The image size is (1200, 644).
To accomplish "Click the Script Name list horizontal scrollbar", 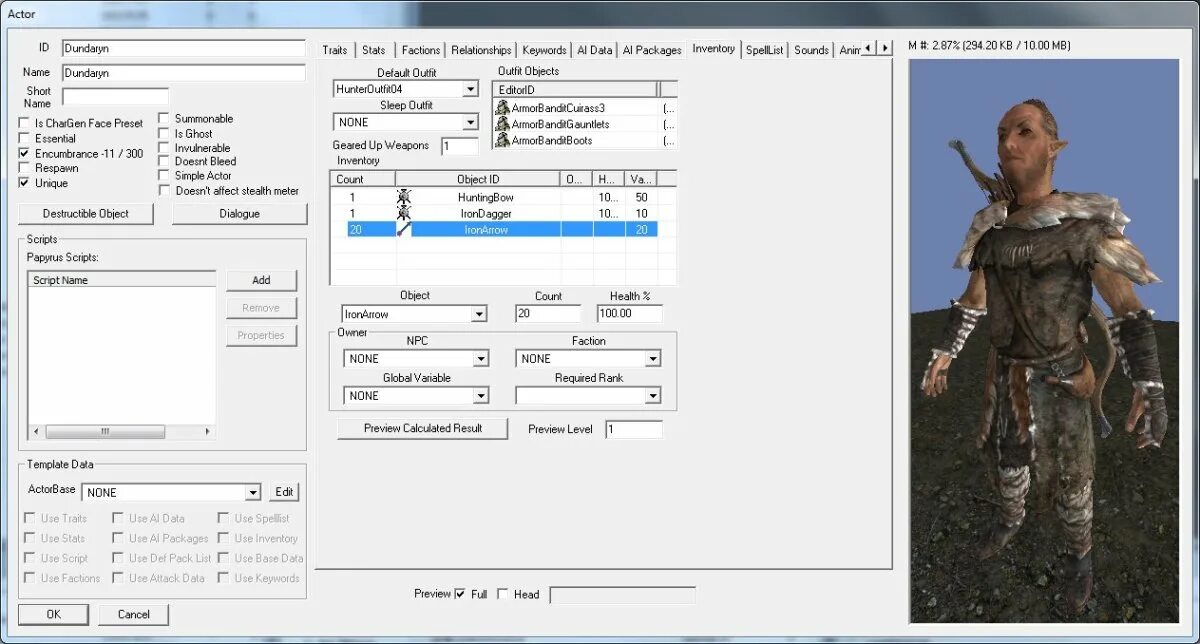I will [122, 432].
